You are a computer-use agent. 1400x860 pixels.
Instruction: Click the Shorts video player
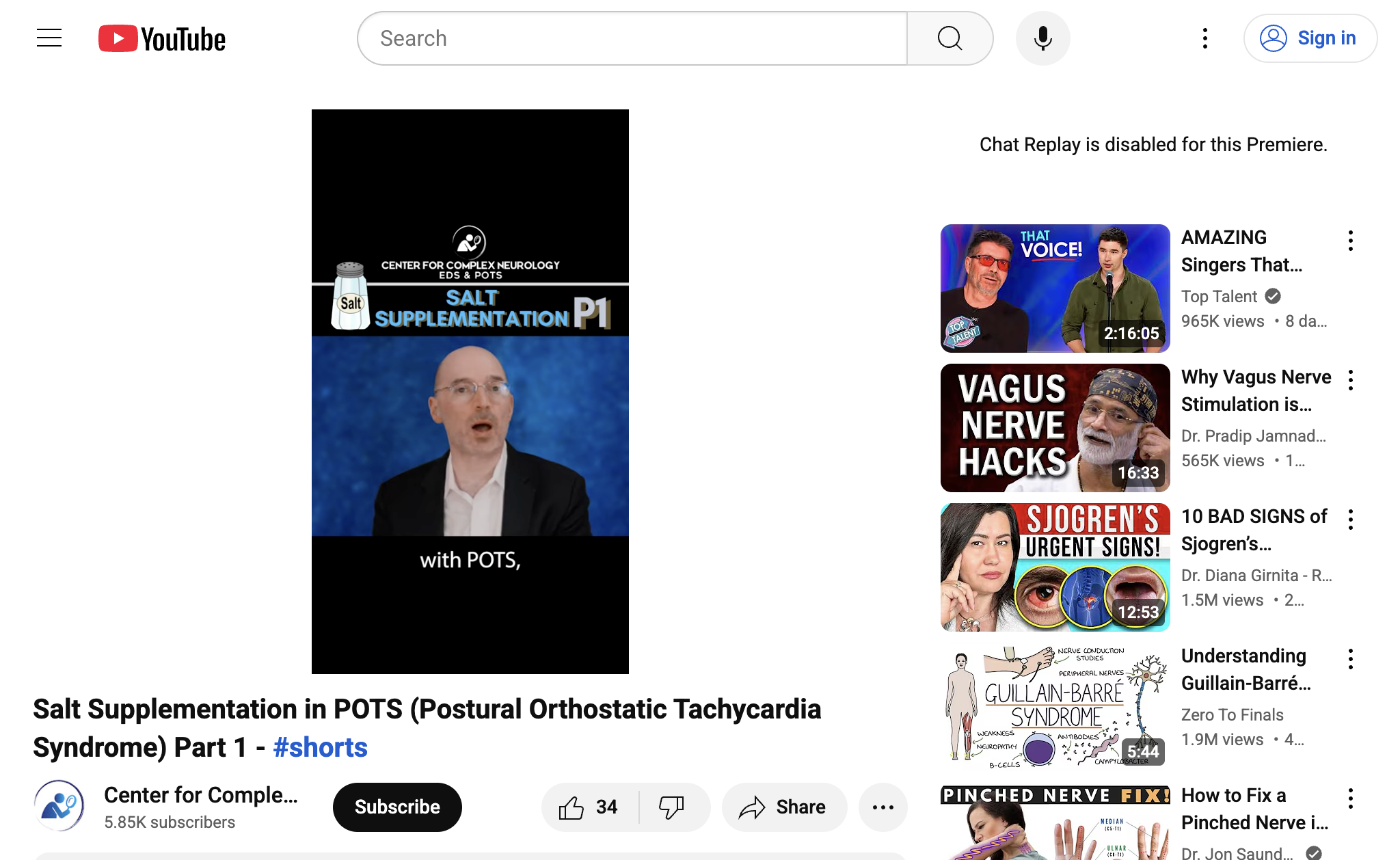tap(470, 392)
